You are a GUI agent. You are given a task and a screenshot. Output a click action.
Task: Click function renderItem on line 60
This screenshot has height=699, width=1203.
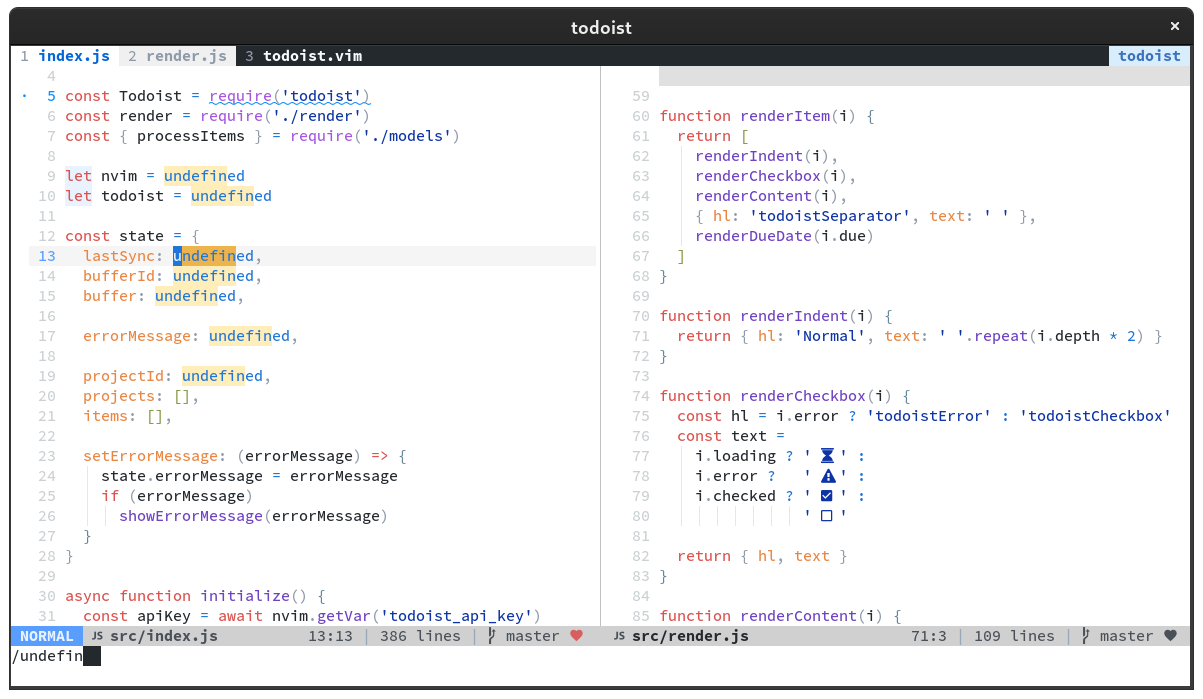point(745,116)
